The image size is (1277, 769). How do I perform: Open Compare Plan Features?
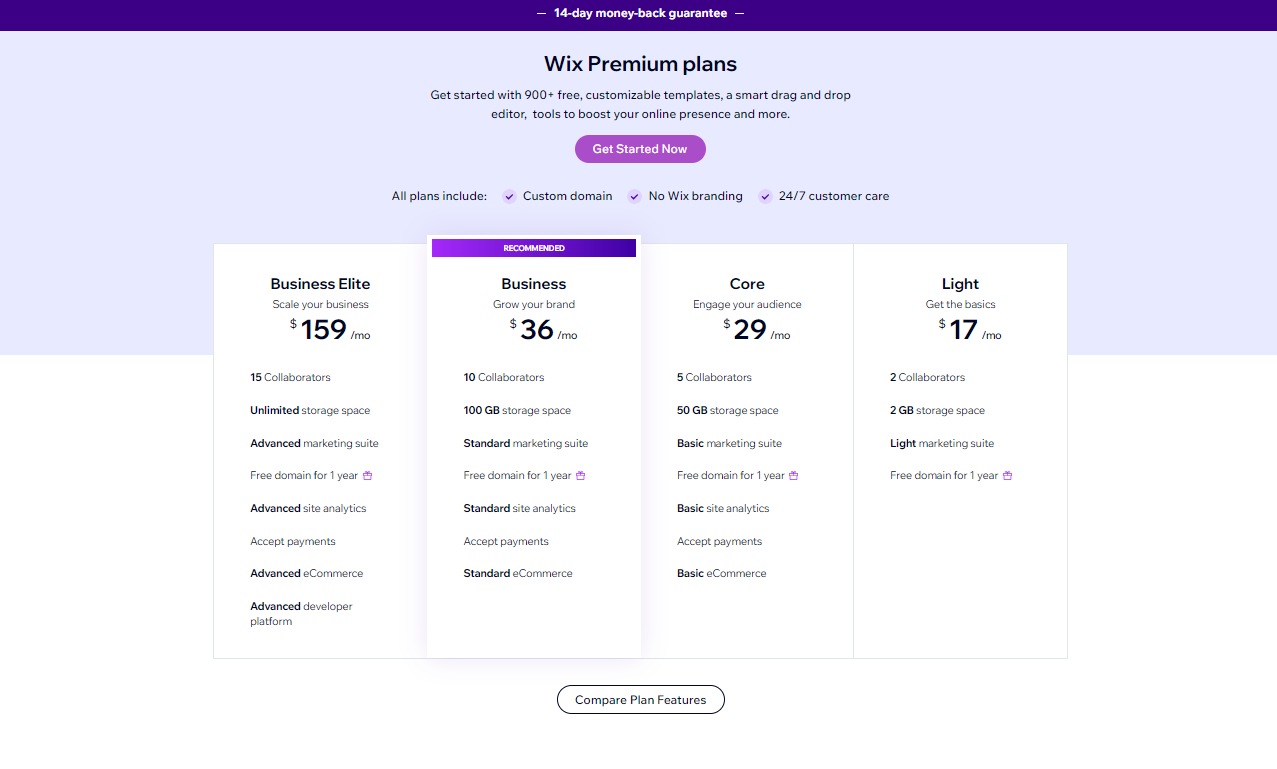(640, 700)
